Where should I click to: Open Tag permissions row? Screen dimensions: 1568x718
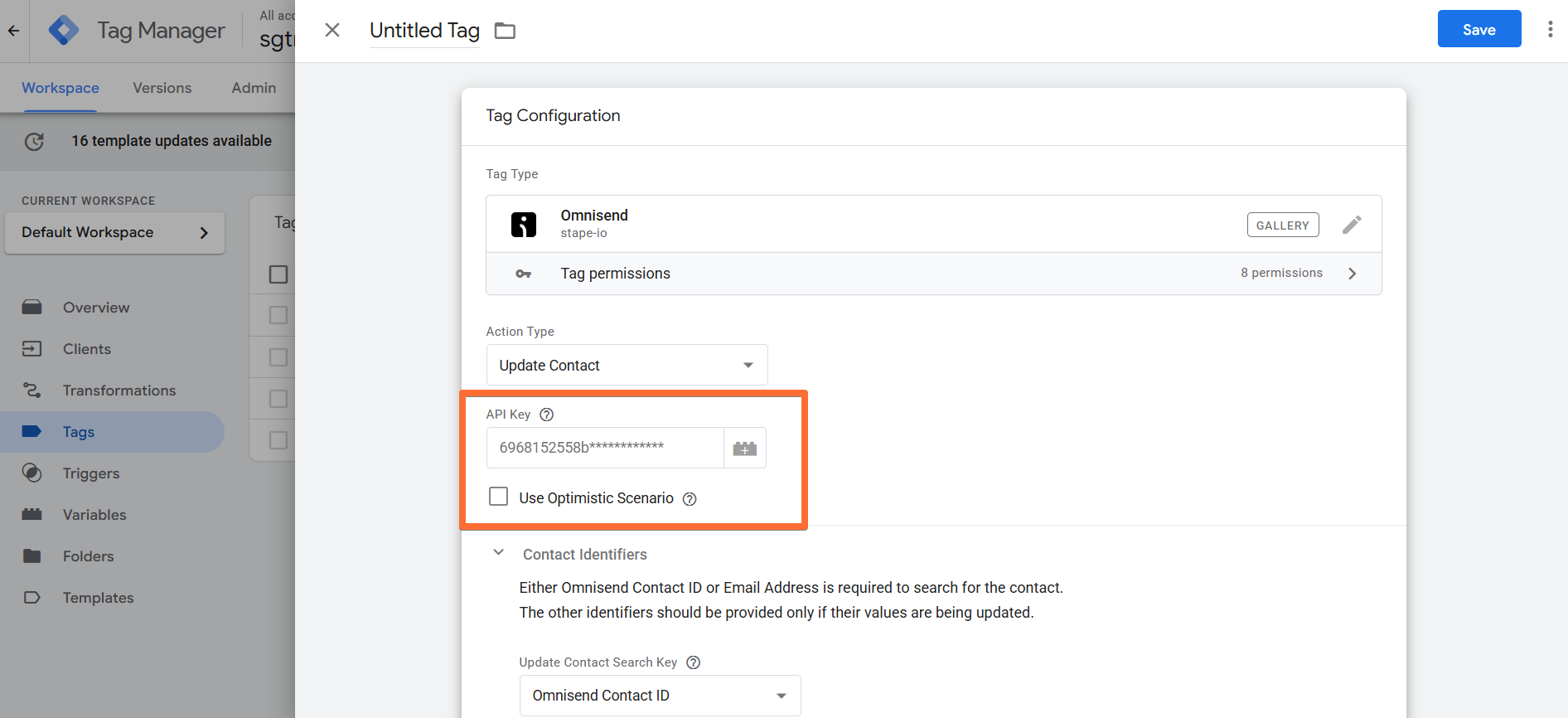point(934,274)
